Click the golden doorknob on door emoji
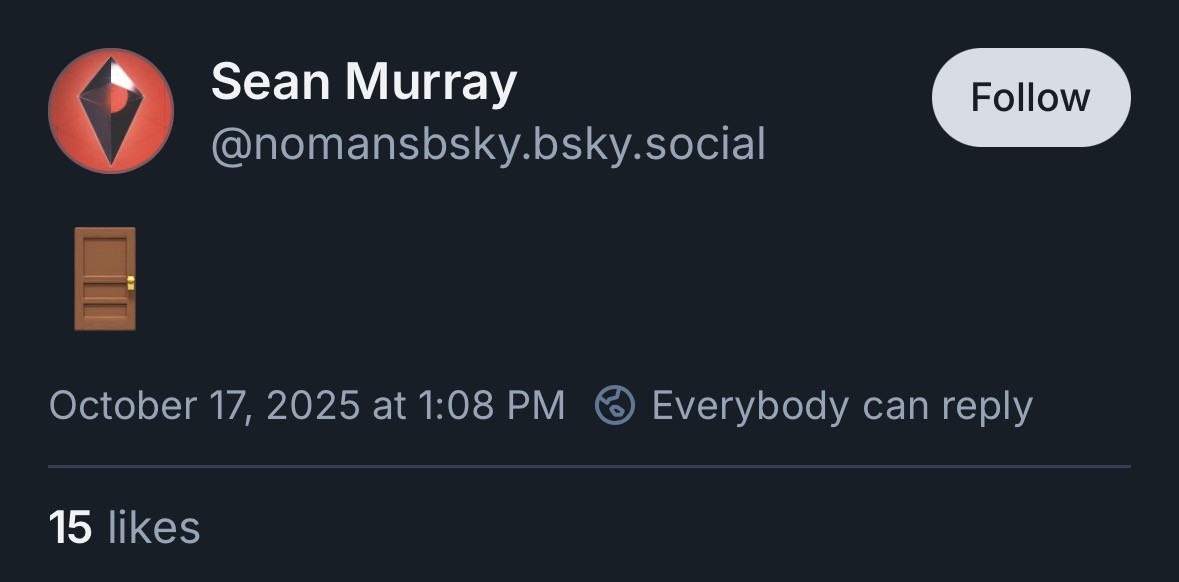The width and height of the screenshot is (1179, 582). pos(130,283)
